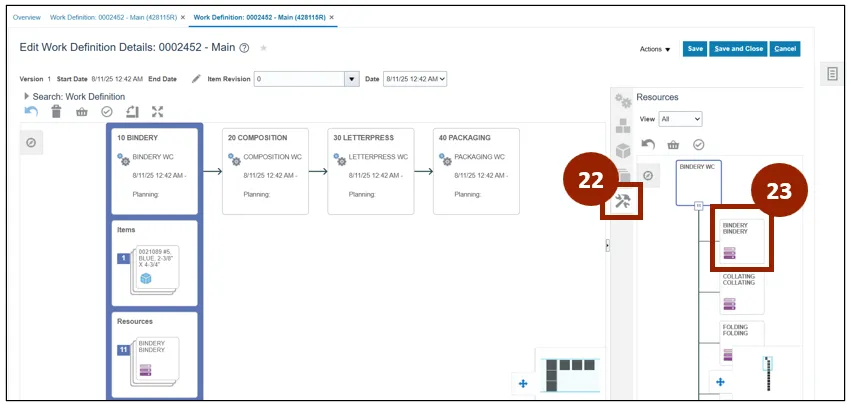Click the blue pan arrows in Resources panel
Screen dimensions: 851x408
(720, 382)
